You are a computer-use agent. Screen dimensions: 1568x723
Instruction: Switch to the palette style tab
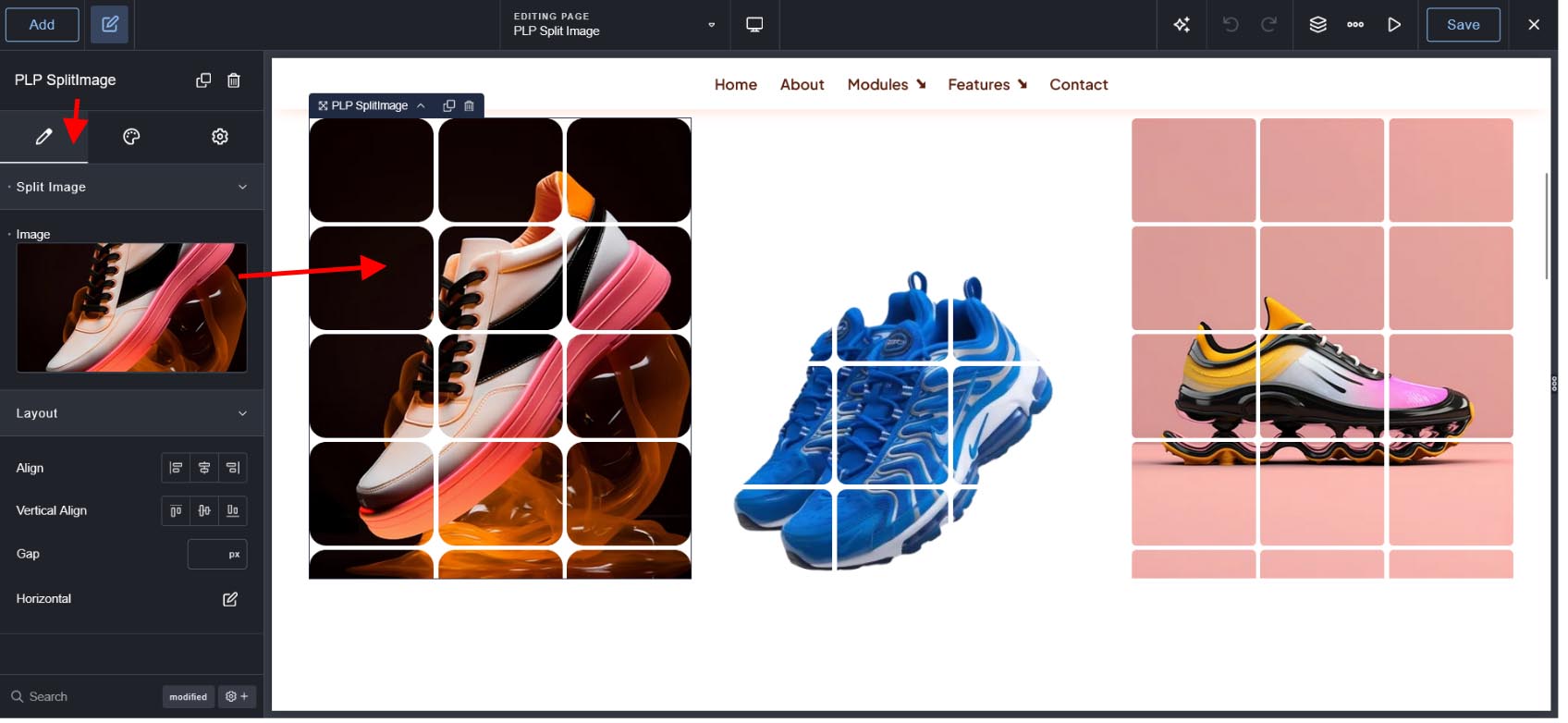click(132, 138)
